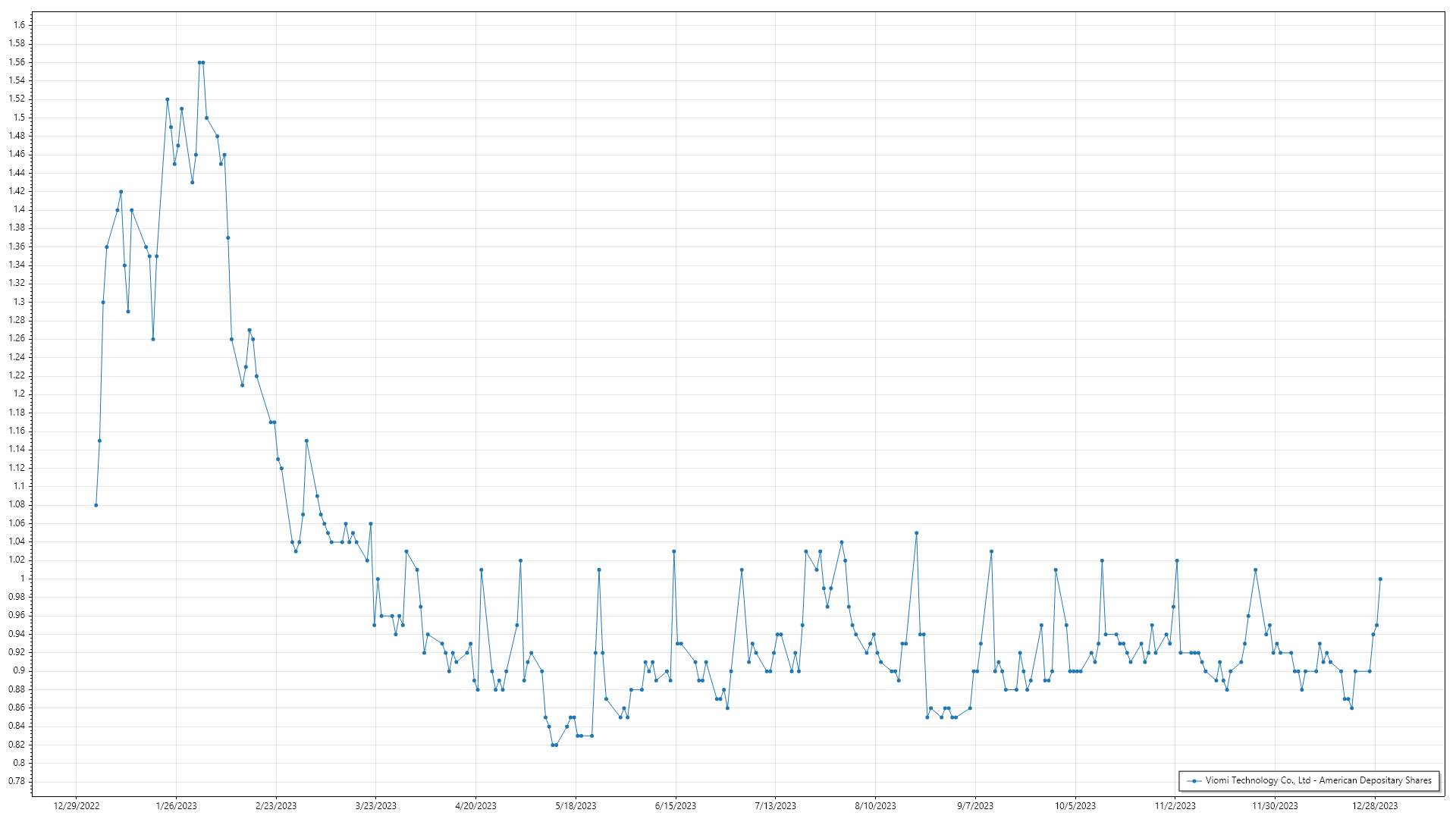Click the 1.6 y-axis tick label
This screenshot has width=1456, height=819.
(x=19, y=25)
